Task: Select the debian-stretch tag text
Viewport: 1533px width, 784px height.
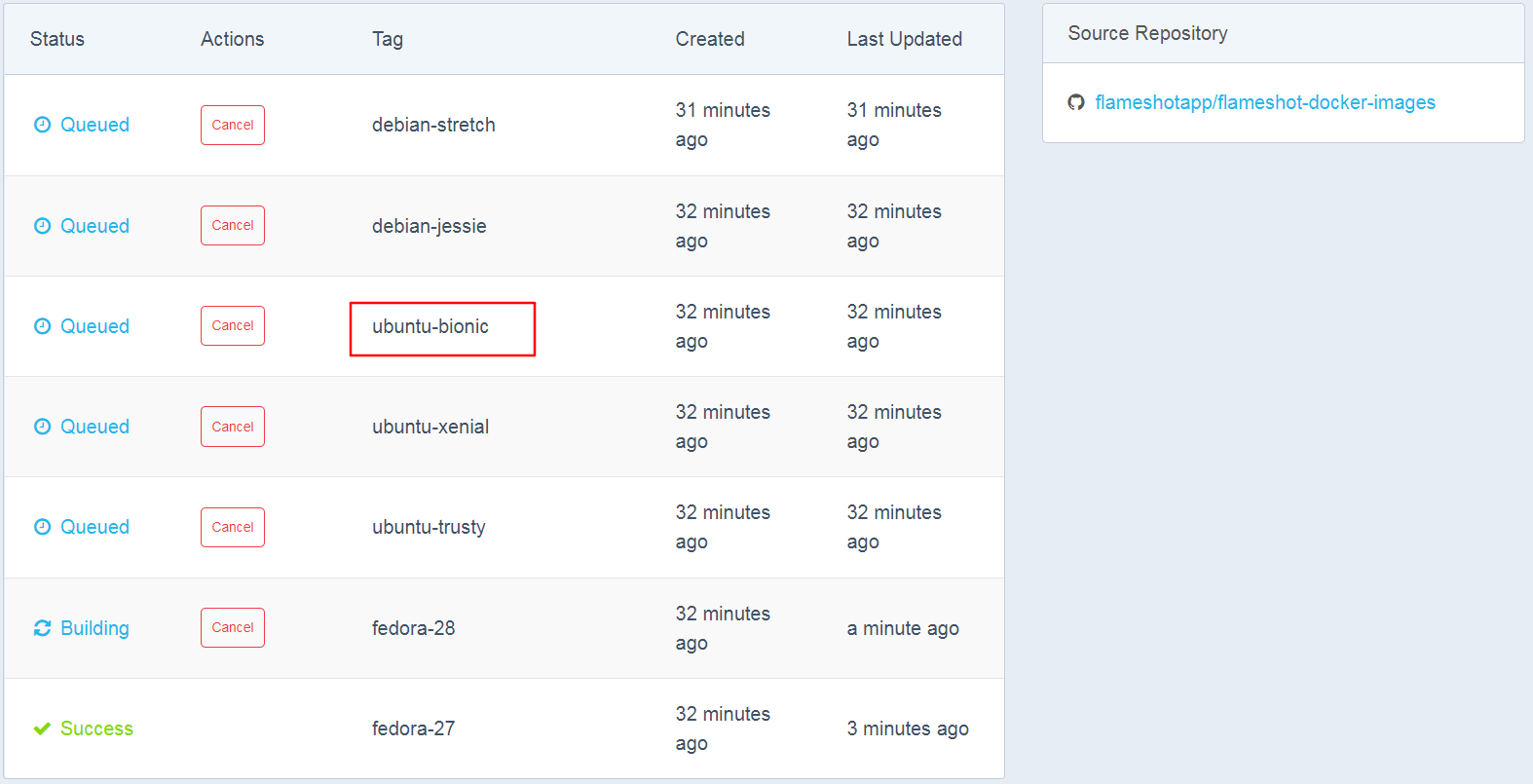Action: point(433,125)
